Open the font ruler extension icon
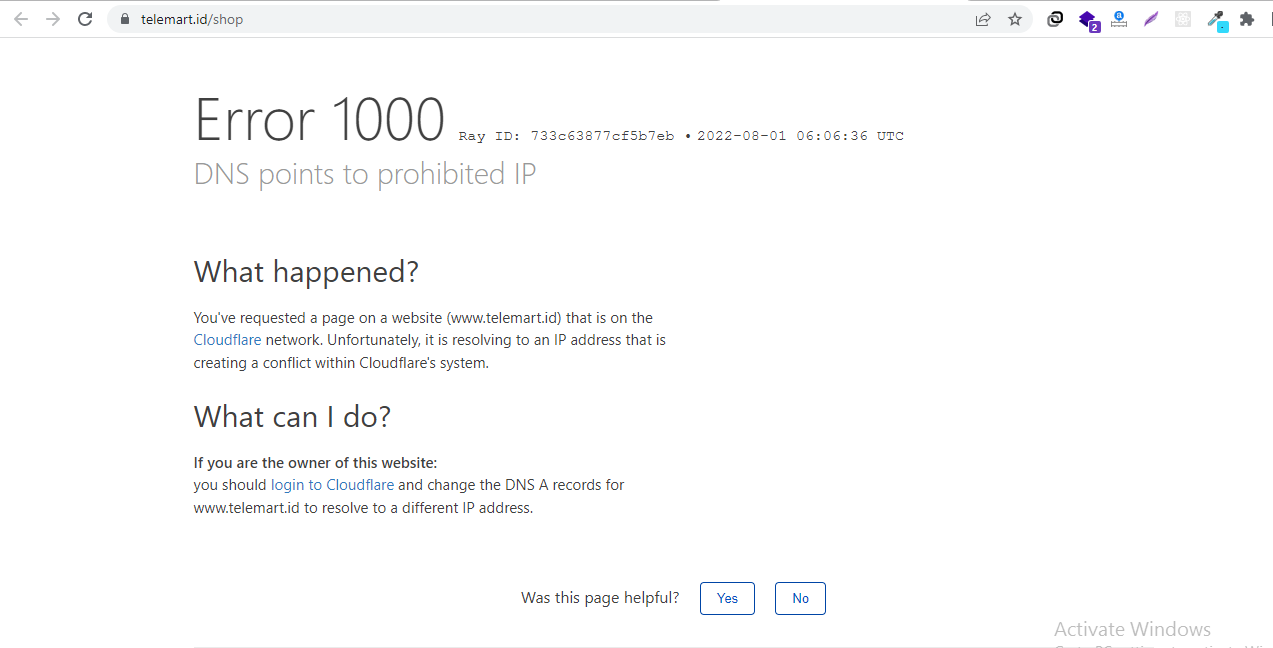 1119,19
